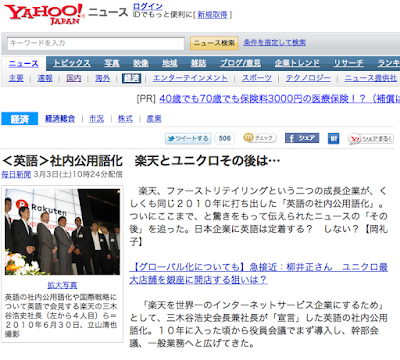Click the mixi check button
This screenshot has width=400, height=360.
[260, 138]
